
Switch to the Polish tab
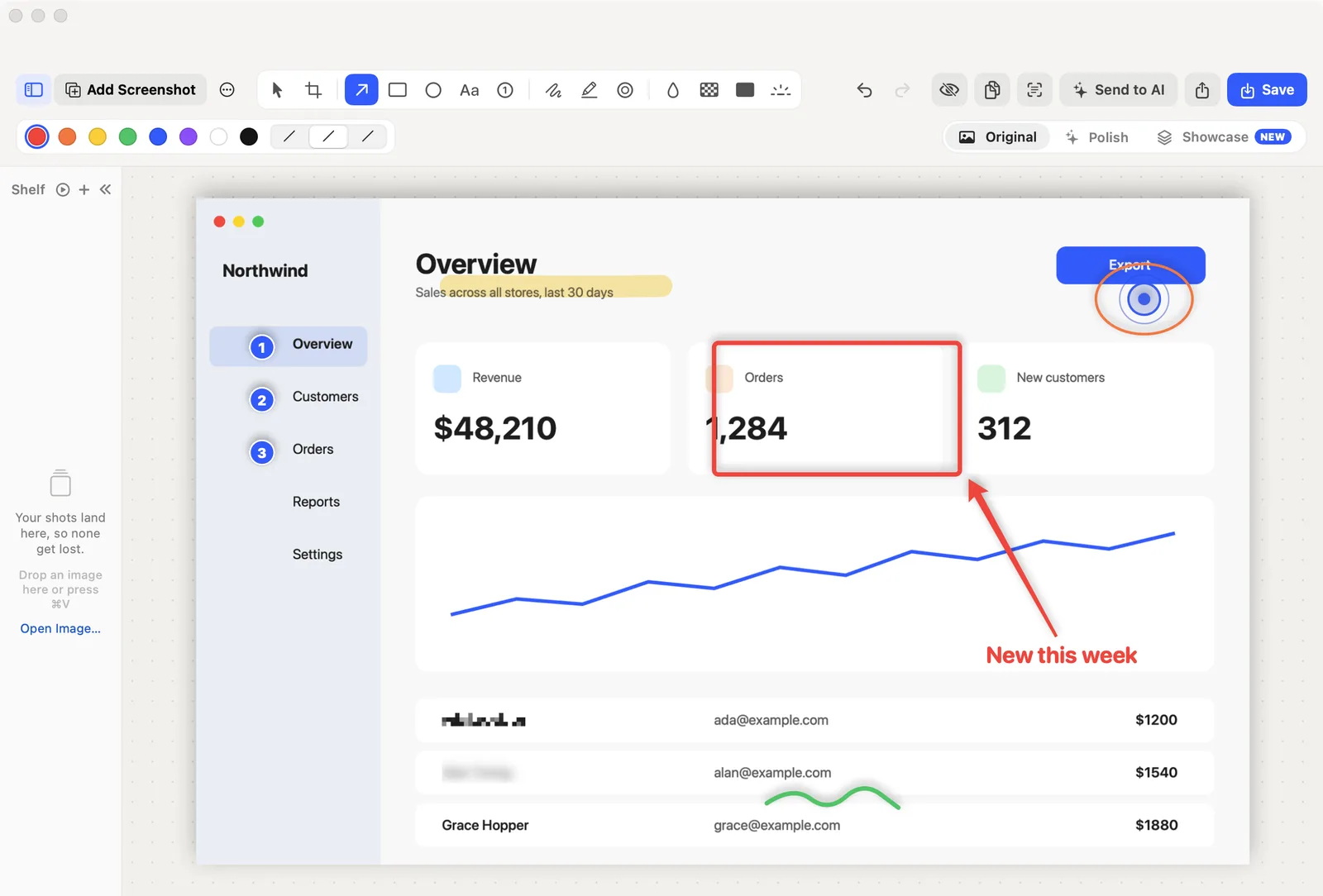click(1096, 137)
